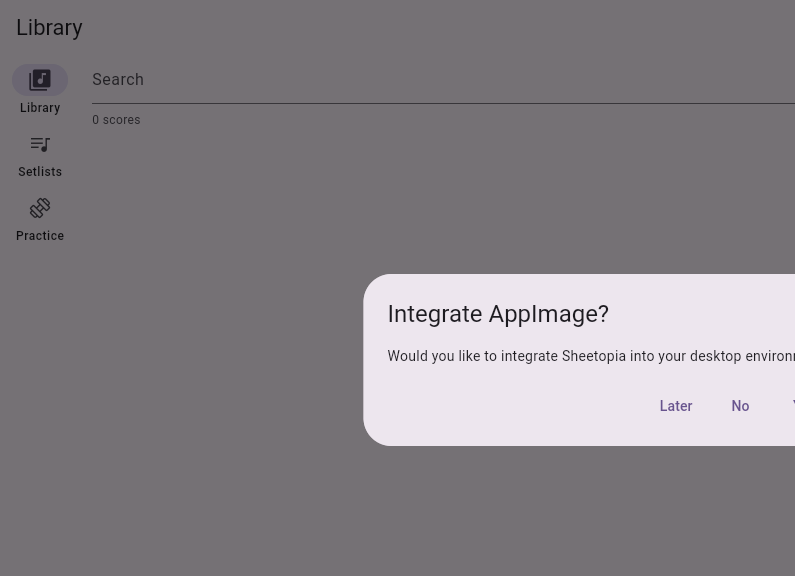Viewport: 795px width, 576px height.
Task: Select the Library label in sidebar
Action: [x=40, y=108]
